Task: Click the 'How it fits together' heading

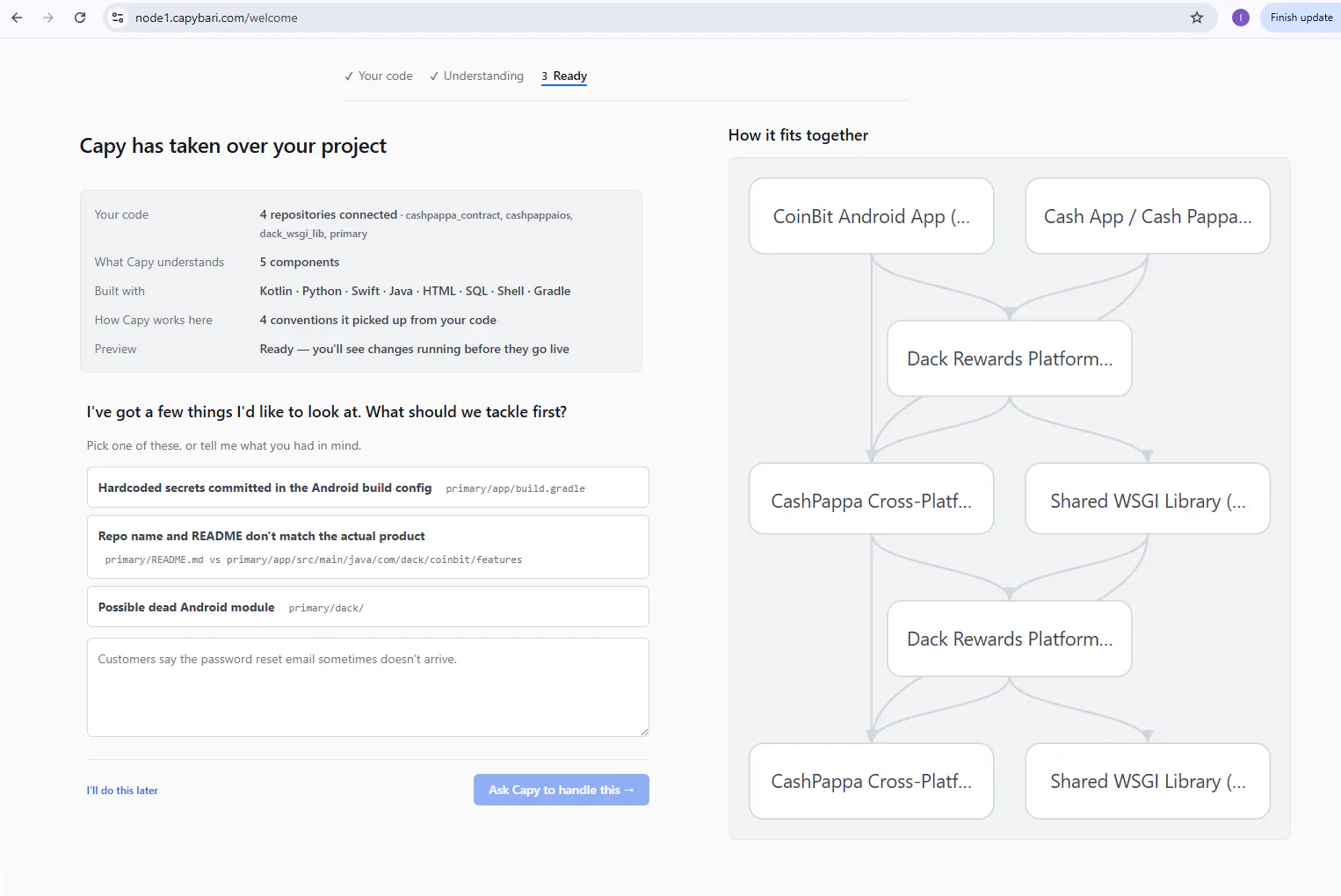Action: coord(798,135)
